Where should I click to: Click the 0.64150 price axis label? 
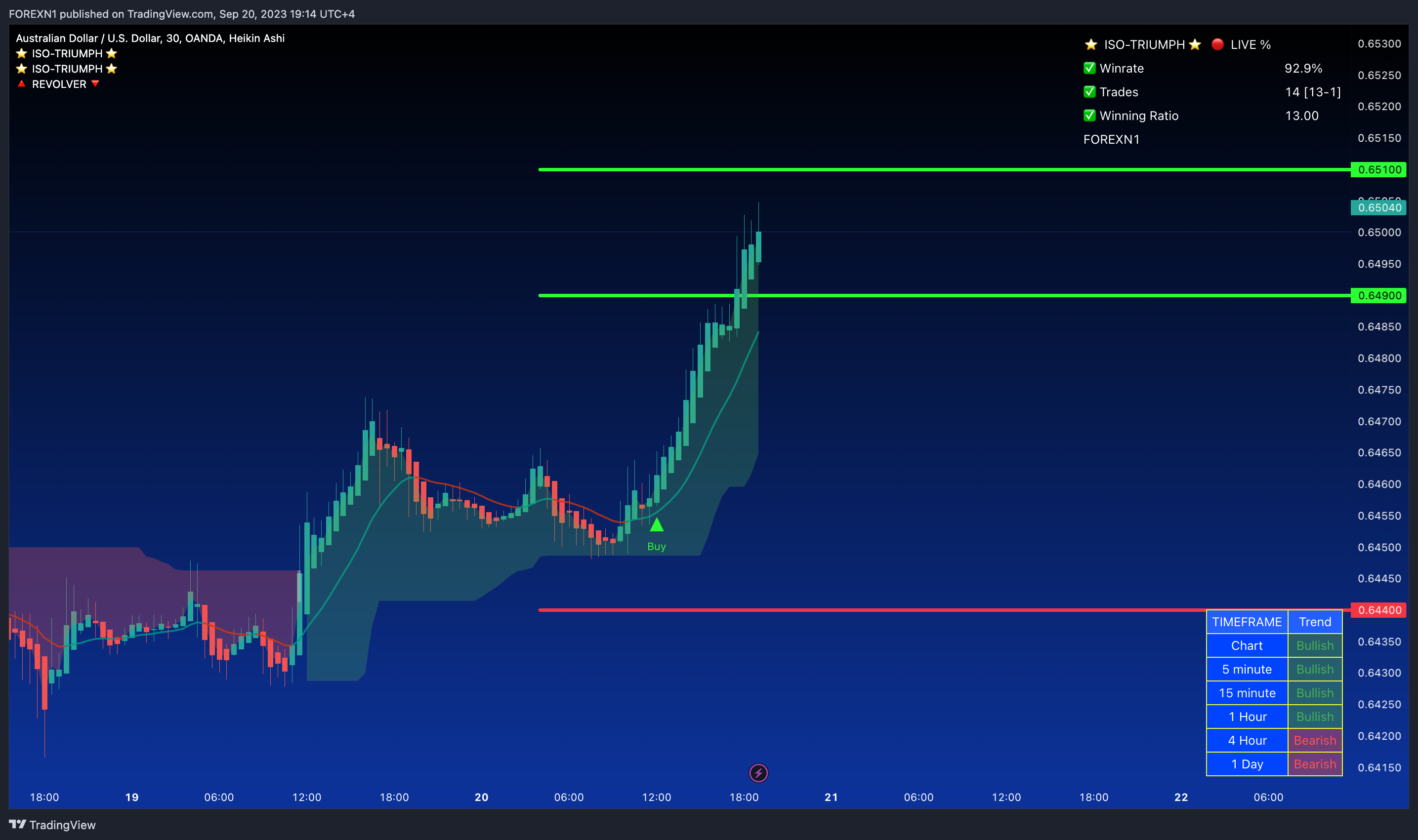1379,767
